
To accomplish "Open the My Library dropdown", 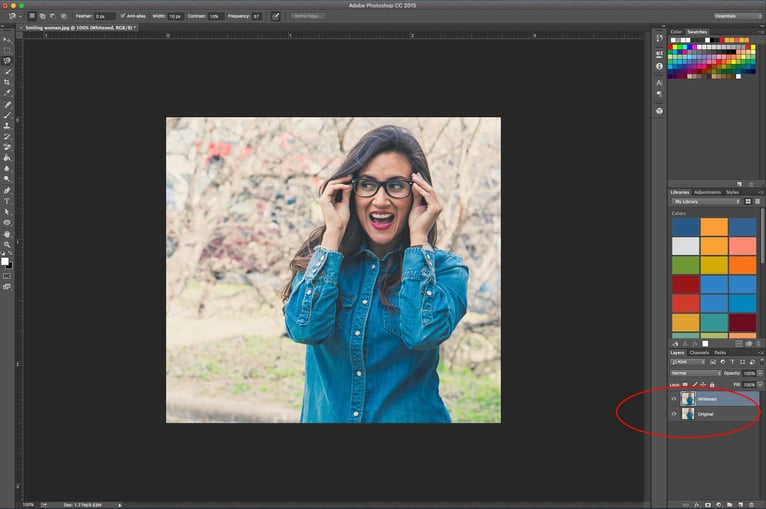I will point(706,202).
